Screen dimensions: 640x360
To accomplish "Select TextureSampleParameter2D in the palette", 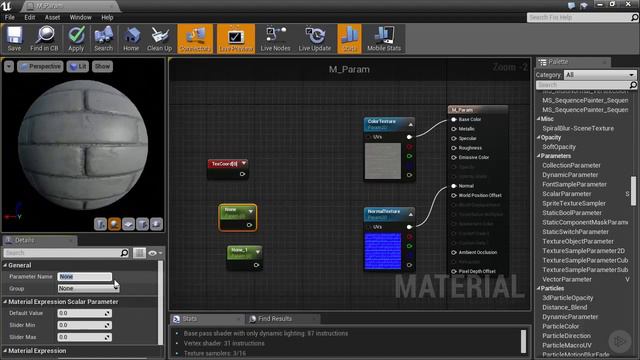I will pyautogui.click(x=583, y=251).
